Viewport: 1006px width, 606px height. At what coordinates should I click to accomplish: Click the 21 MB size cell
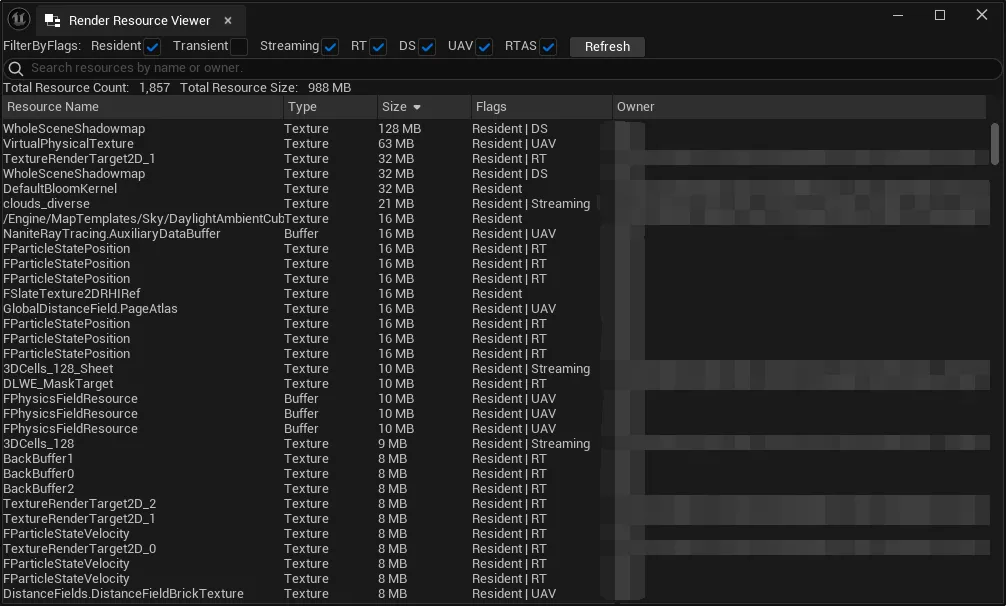(396, 204)
